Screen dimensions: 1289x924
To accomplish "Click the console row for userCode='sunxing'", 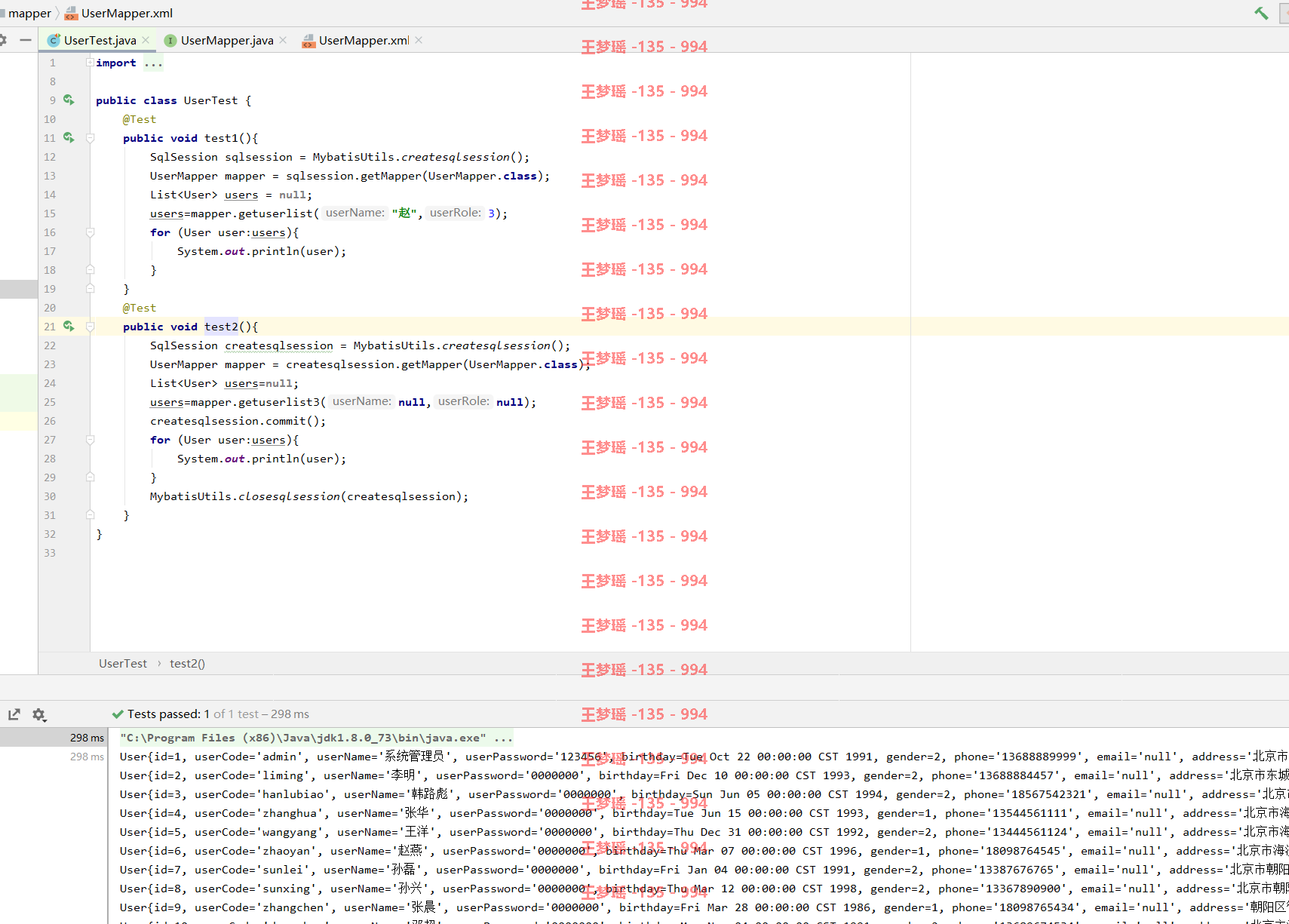I will pyautogui.click(x=704, y=889).
